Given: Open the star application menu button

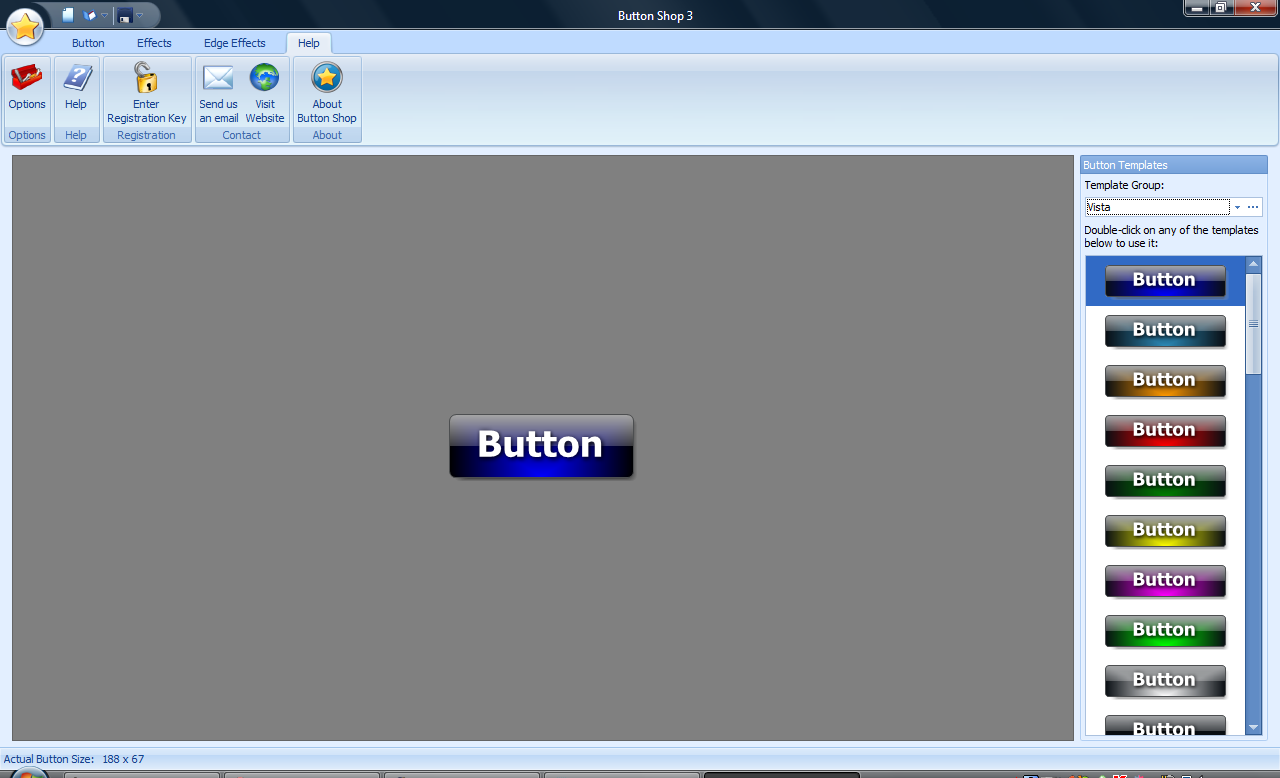Looking at the screenshot, I should tap(25, 27).
